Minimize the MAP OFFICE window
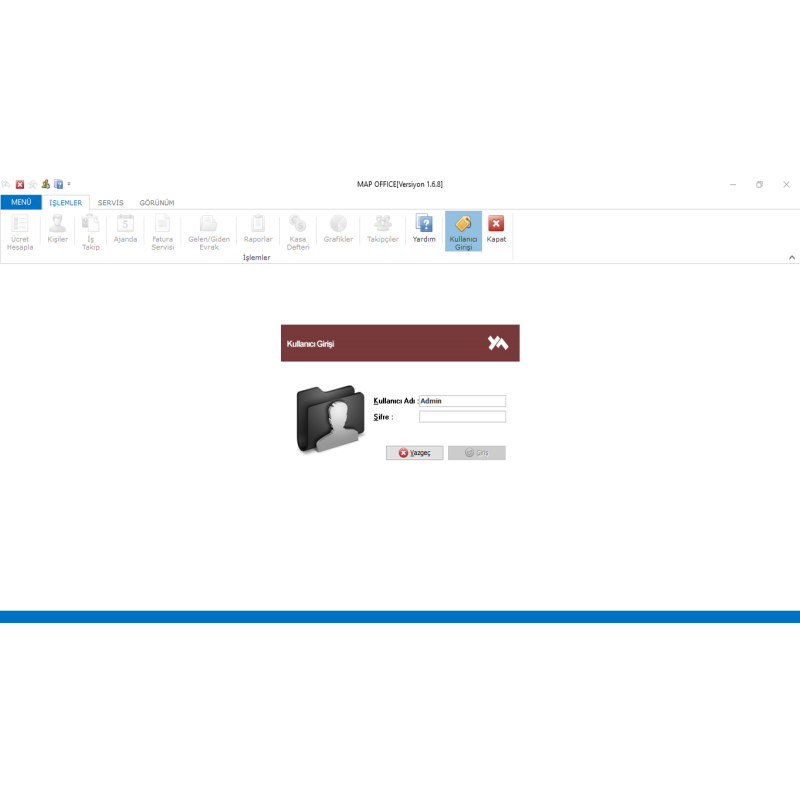 click(x=733, y=185)
